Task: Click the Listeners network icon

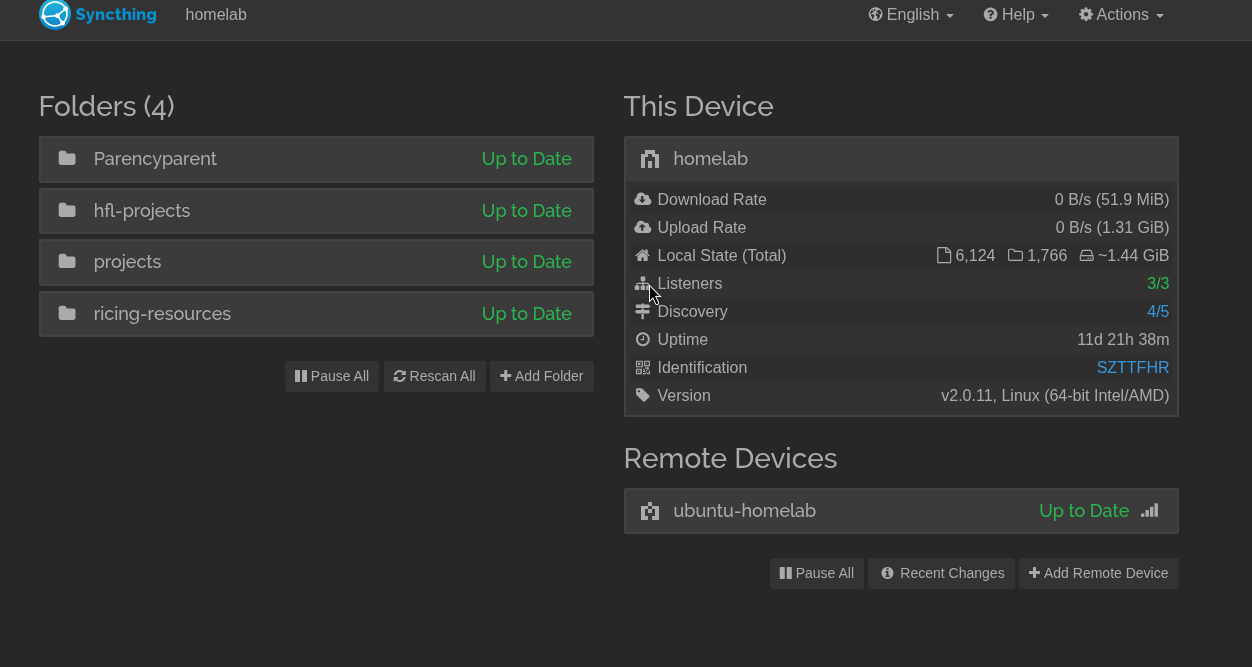Action: tap(643, 283)
